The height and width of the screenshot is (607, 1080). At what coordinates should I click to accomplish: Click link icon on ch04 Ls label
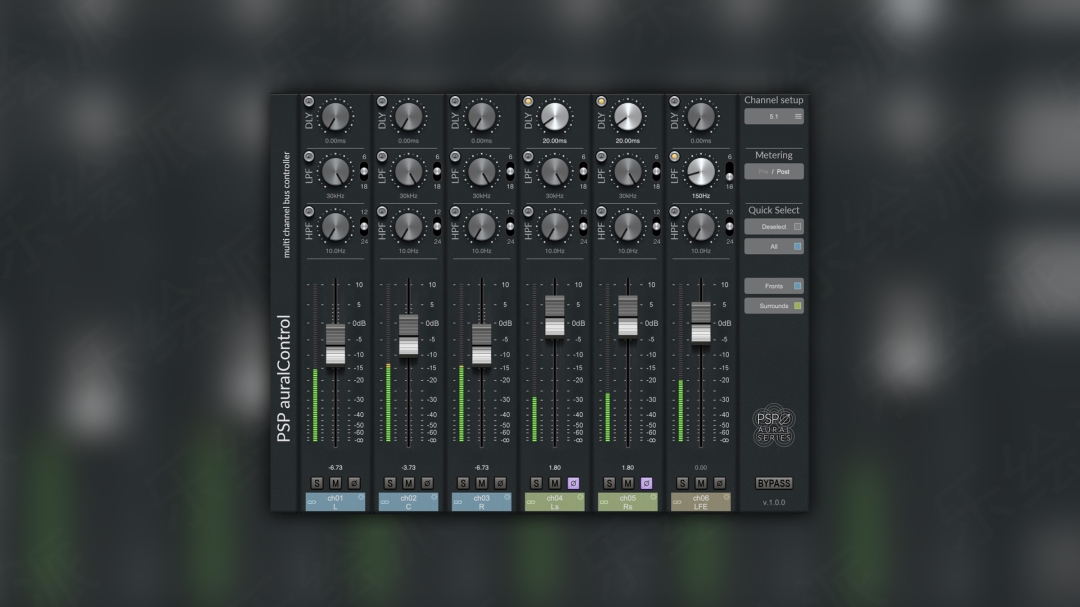(531, 502)
